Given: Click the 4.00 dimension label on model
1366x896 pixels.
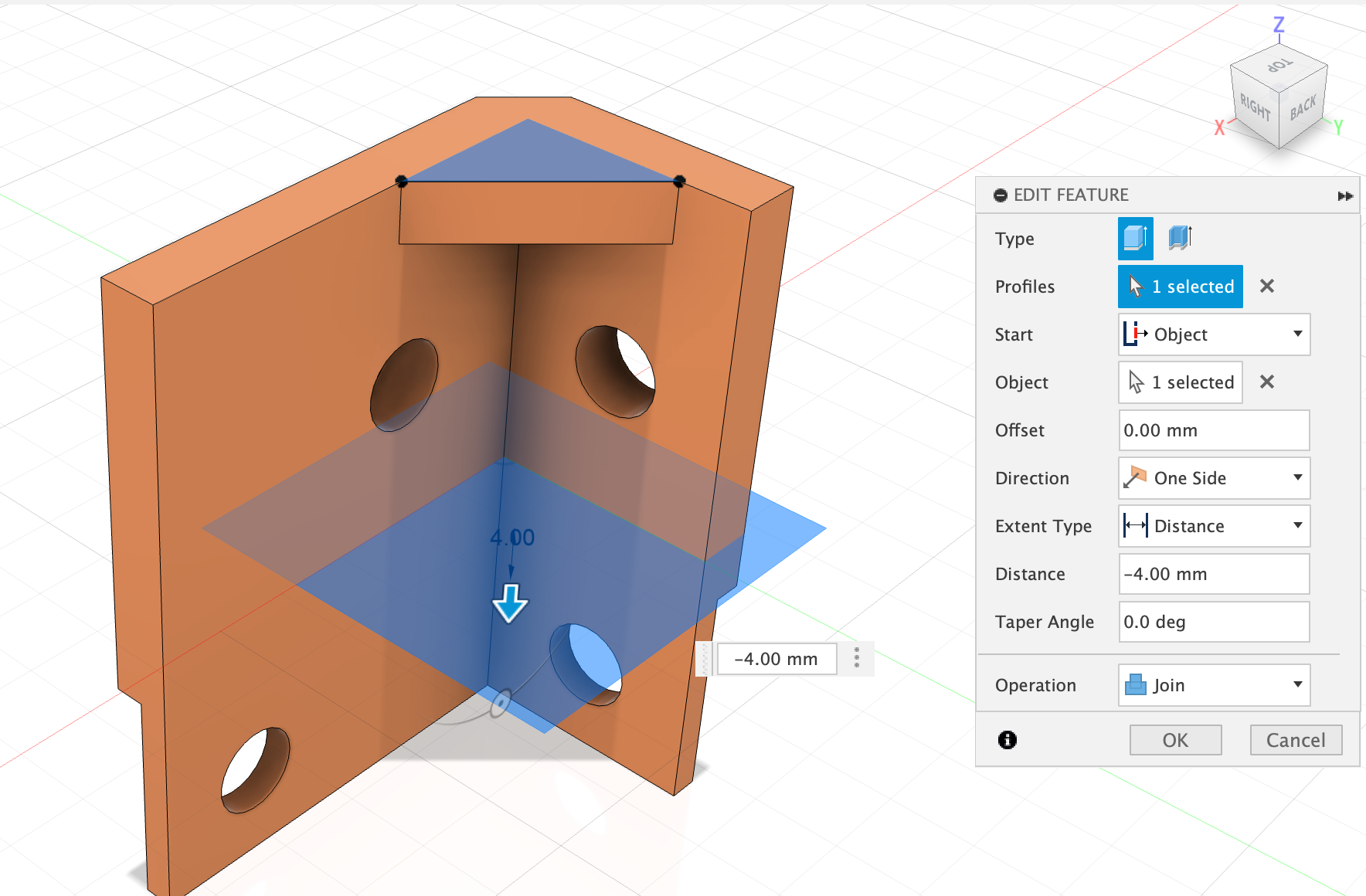Looking at the screenshot, I should 512,537.
